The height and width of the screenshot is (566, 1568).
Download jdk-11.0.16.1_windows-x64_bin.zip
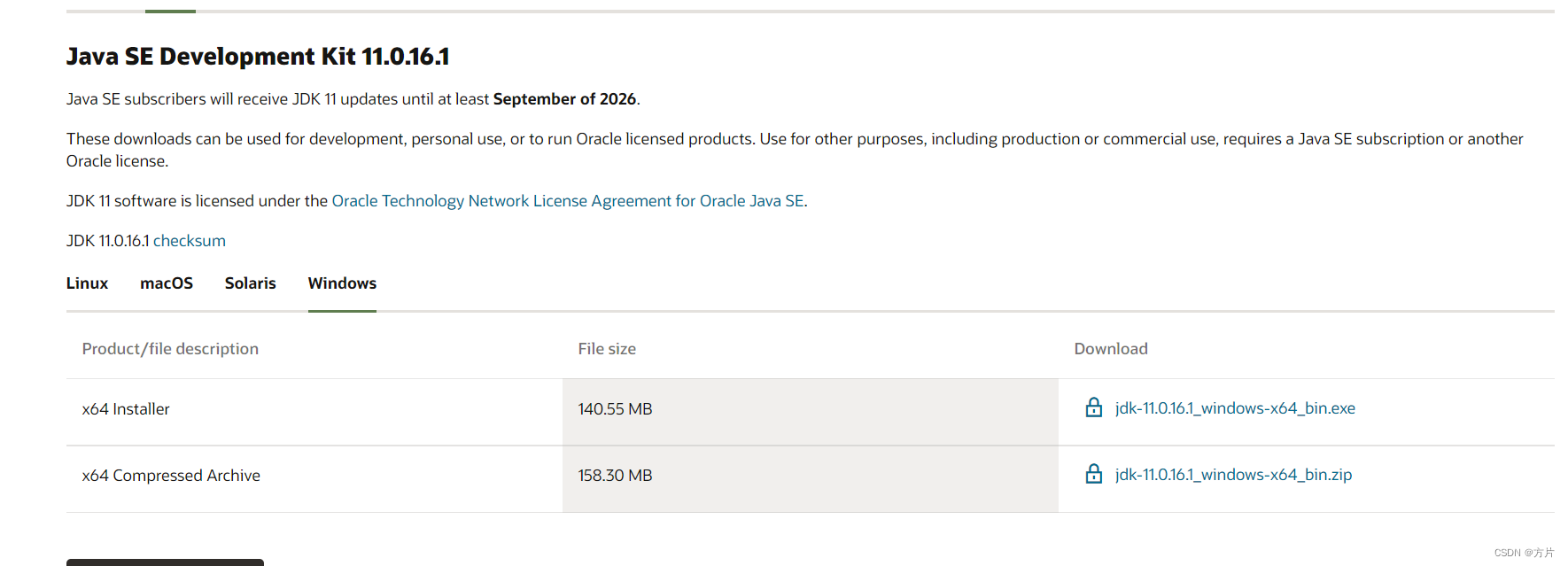1233,475
